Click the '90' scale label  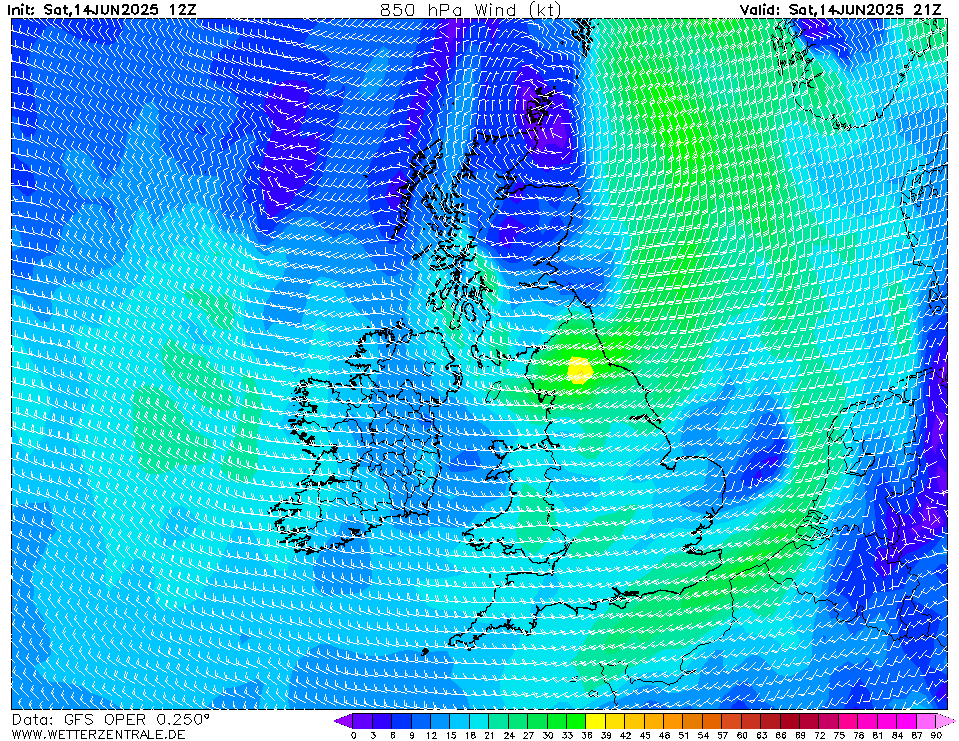click(x=936, y=735)
